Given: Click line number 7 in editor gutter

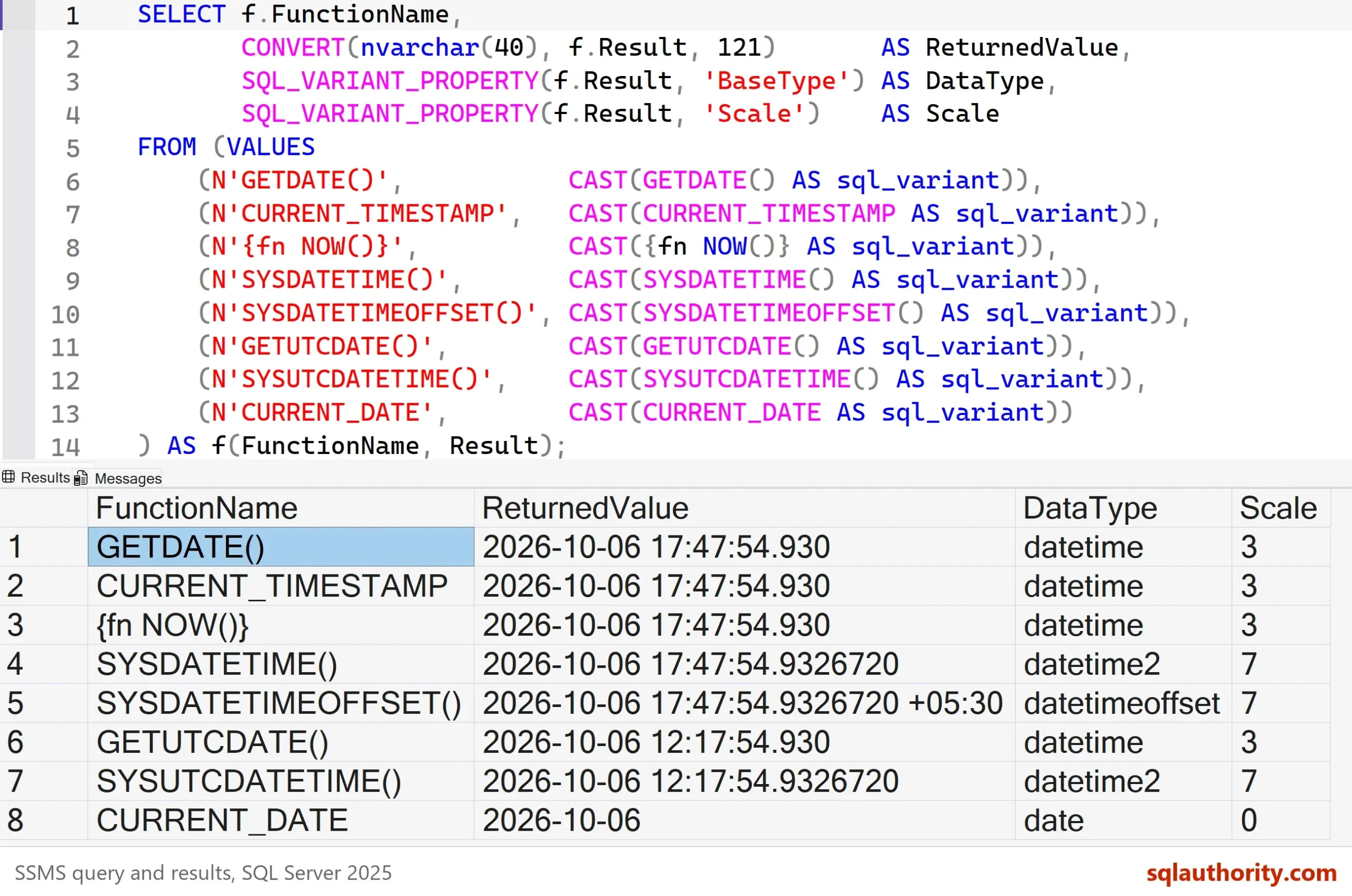Looking at the screenshot, I should tap(72, 215).
